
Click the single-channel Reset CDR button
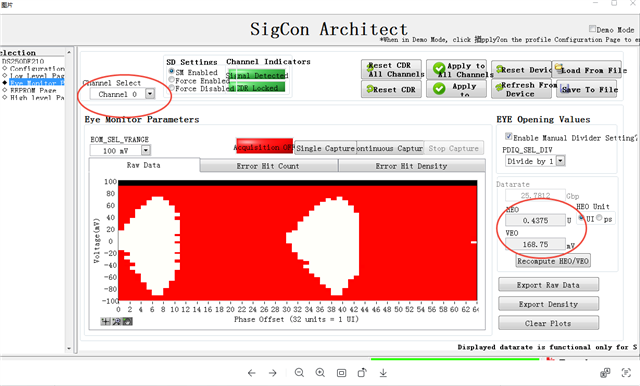[392, 89]
